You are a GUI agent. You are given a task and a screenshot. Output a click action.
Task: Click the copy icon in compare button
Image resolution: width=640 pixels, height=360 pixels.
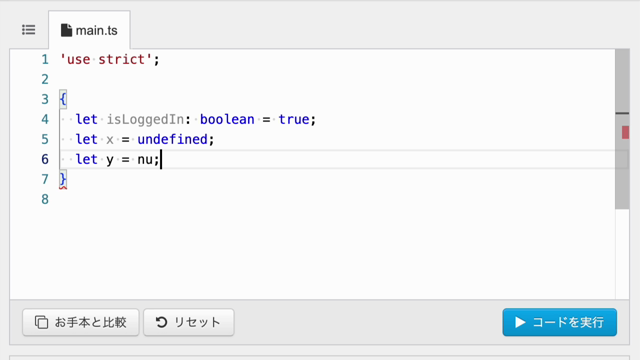pyautogui.click(x=41, y=322)
